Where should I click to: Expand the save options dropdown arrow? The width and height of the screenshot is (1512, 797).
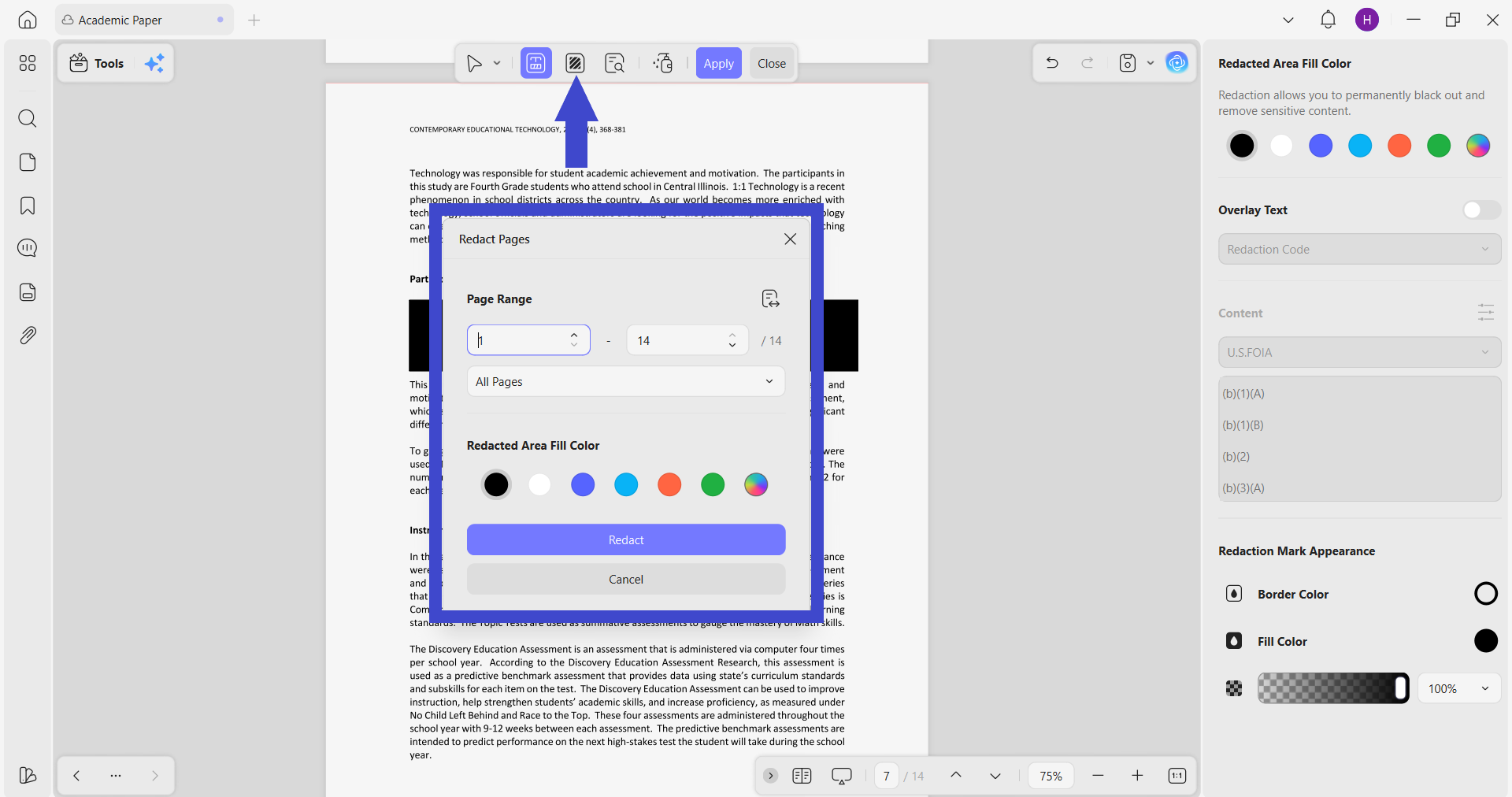pyautogui.click(x=1151, y=63)
